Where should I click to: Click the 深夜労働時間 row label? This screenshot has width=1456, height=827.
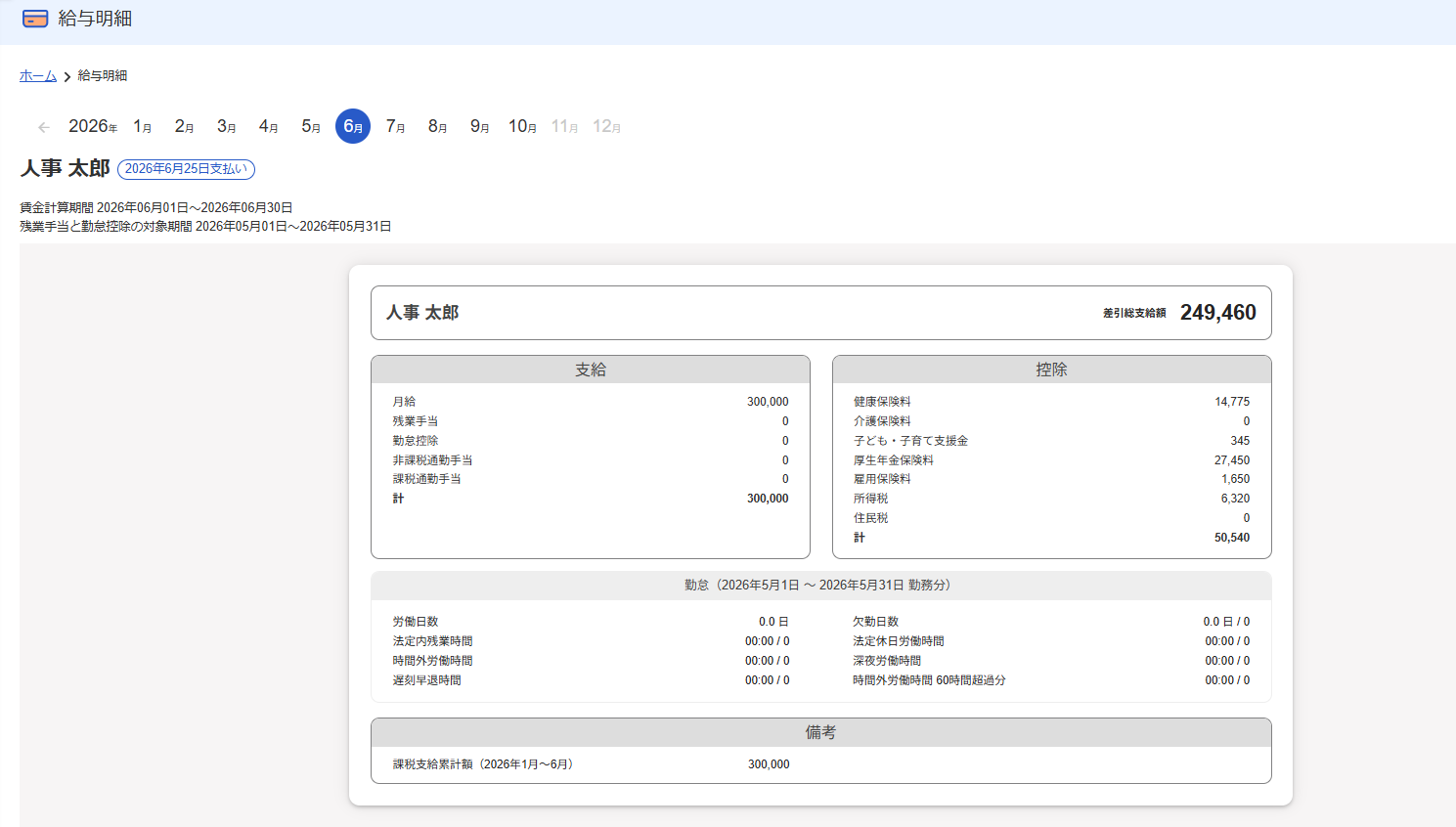point(887,661)
